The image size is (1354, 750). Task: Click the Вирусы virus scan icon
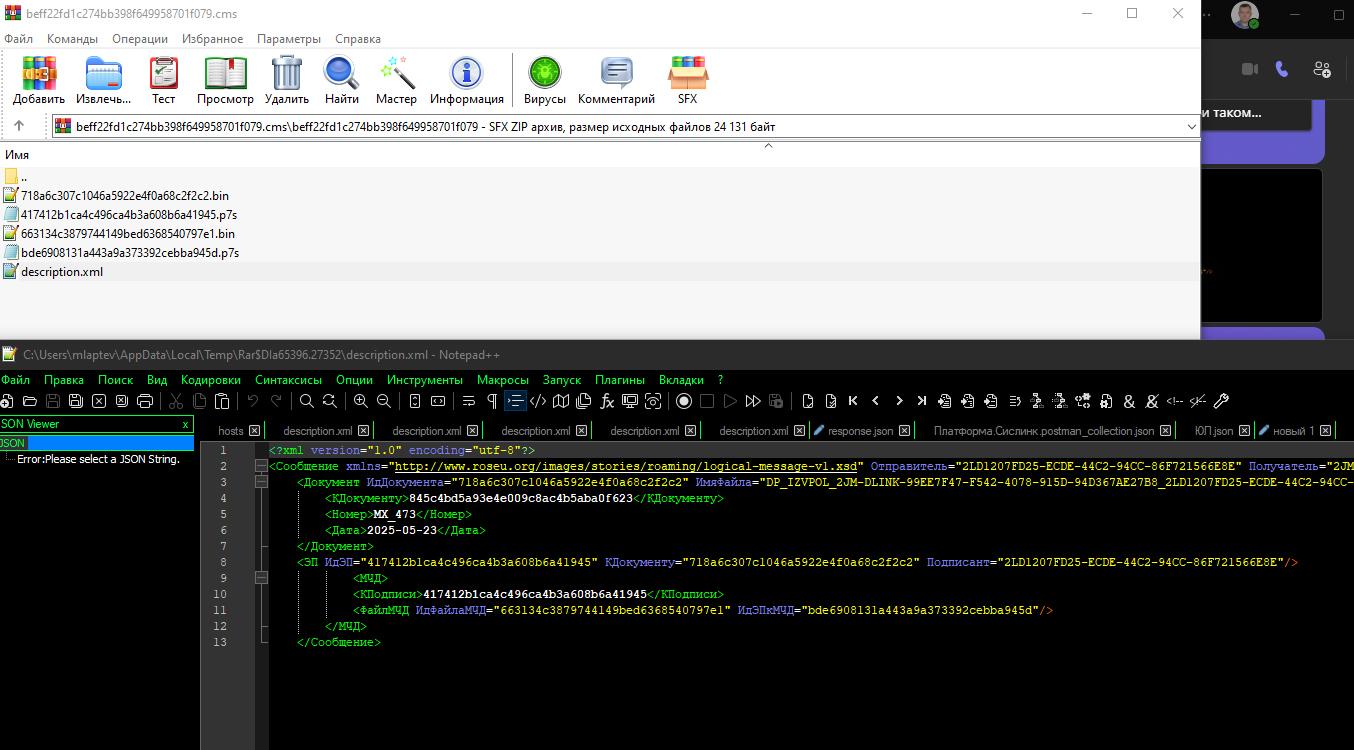[x=545, y=80]
